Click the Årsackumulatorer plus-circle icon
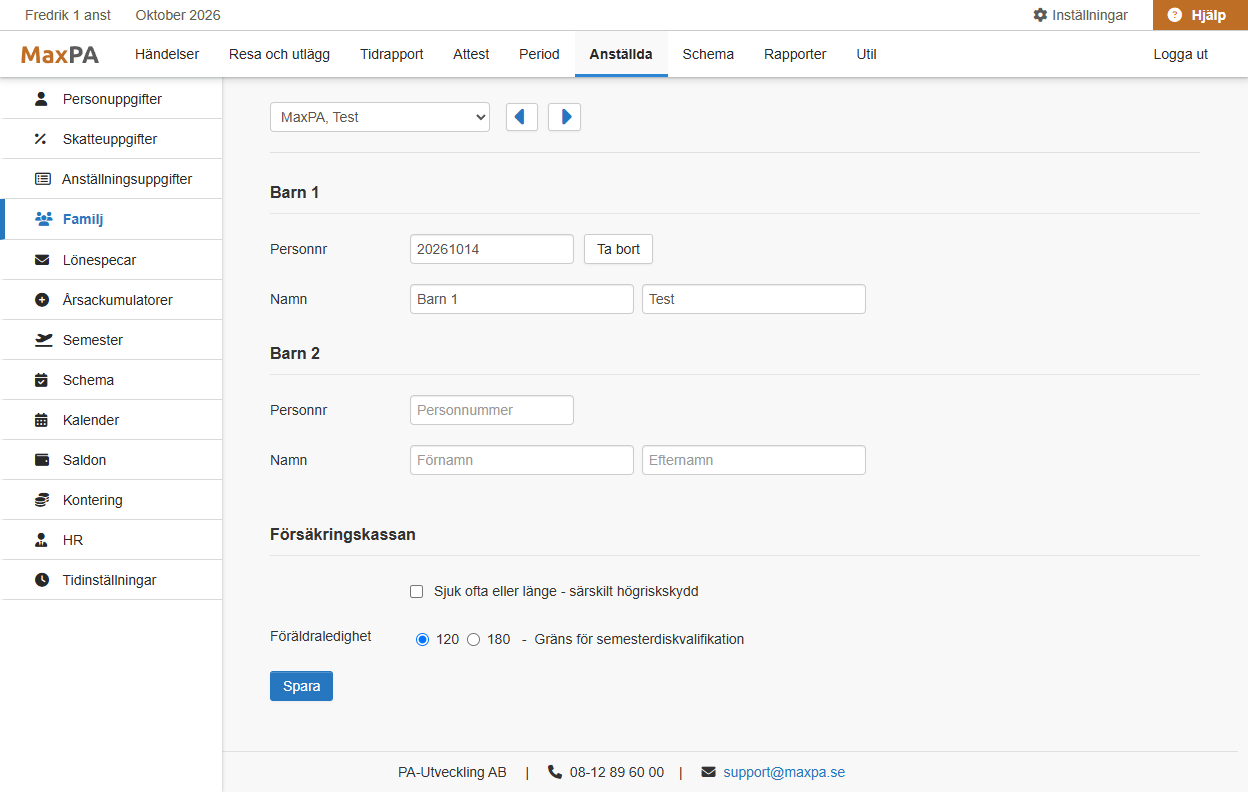Screen dimensions: 1248x792 pyautogui.click(x=42, y=300)
